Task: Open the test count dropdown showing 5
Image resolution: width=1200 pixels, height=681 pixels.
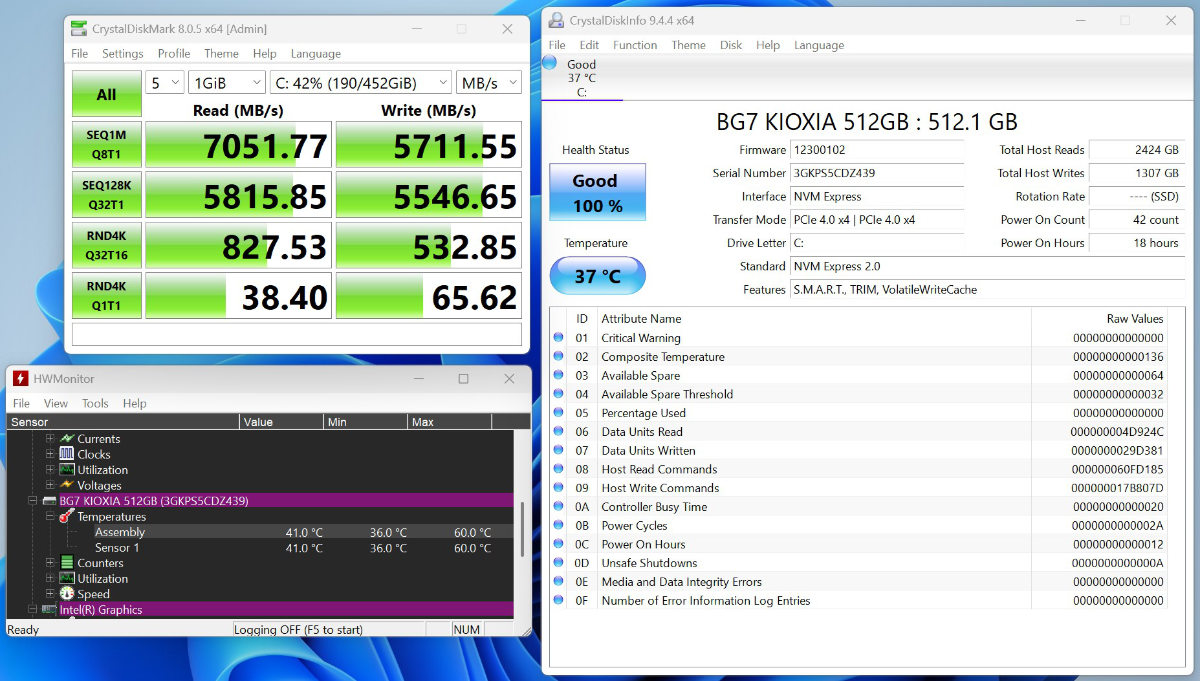Action: coord(165,82)
